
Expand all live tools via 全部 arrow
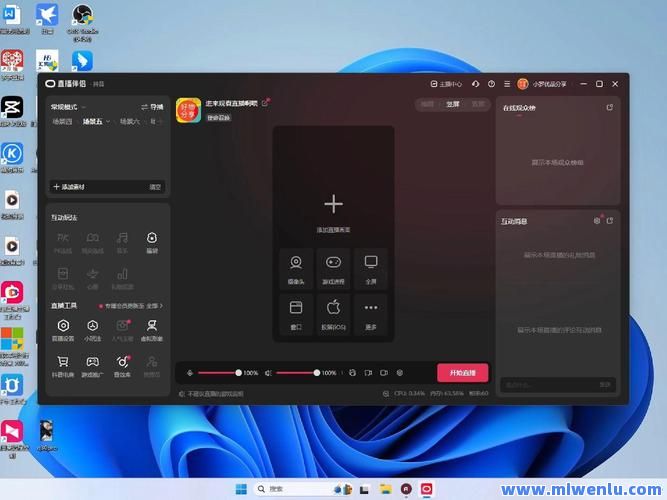click(x=154, y=306)
